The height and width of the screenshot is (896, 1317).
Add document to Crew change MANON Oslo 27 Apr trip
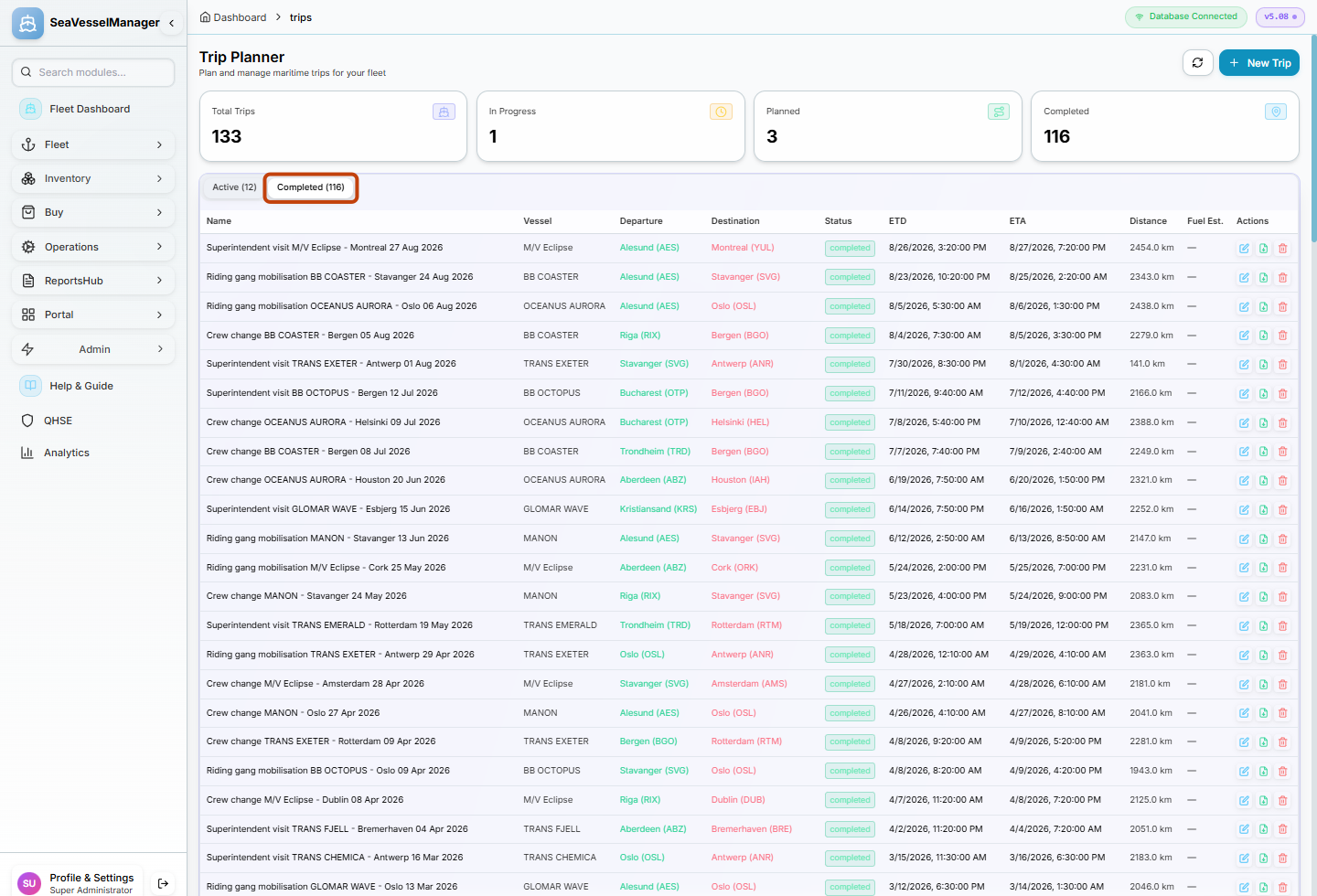coord(1263,713)
